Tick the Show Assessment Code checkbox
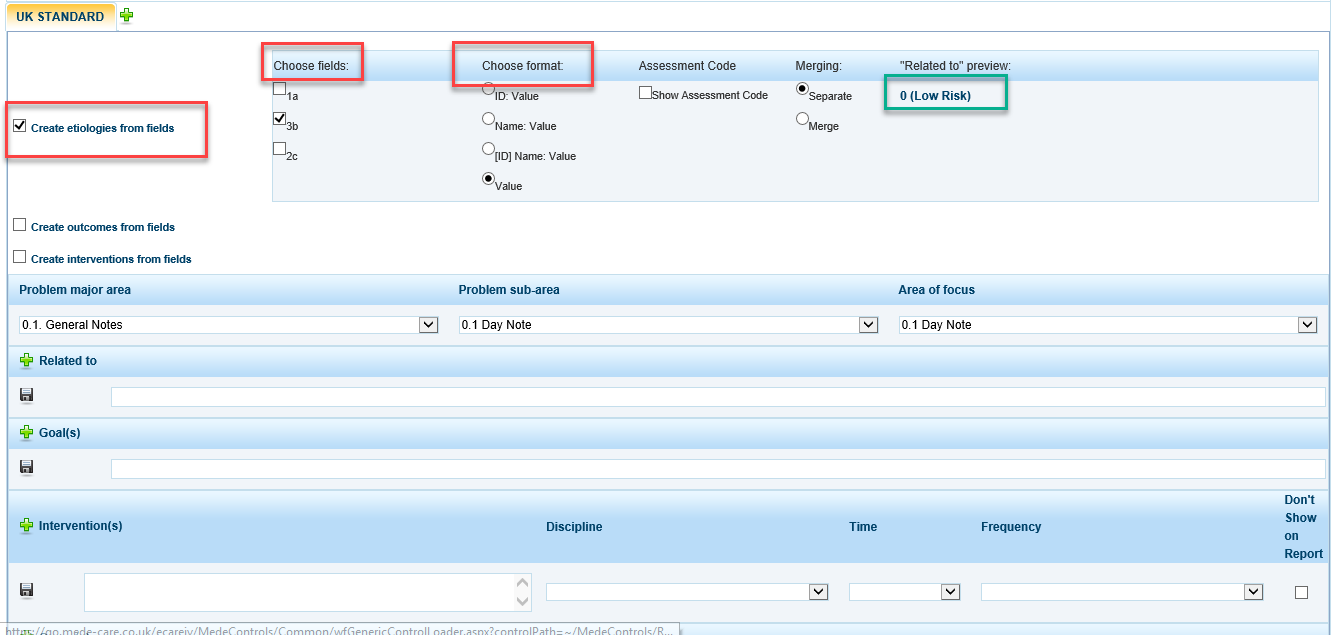The width and height of the screenshot is (1337, 635). tap(645, 93)
